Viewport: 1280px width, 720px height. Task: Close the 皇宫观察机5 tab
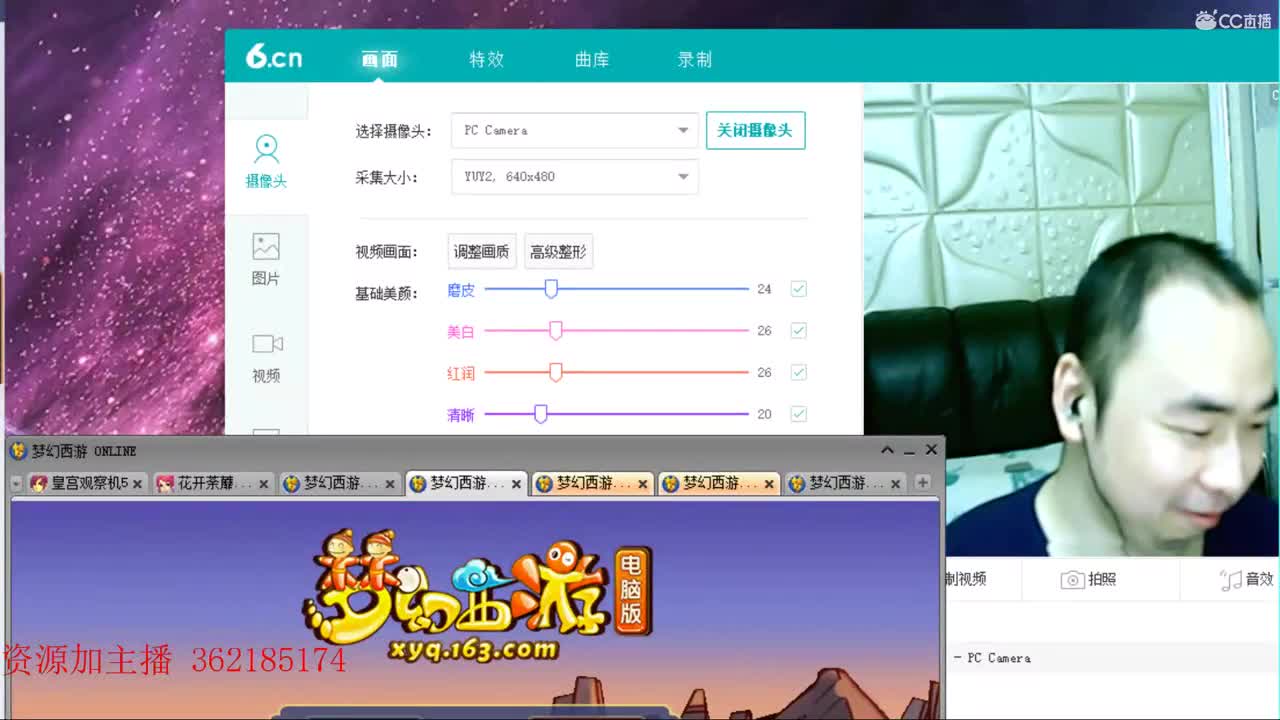[x=137, y=484]
